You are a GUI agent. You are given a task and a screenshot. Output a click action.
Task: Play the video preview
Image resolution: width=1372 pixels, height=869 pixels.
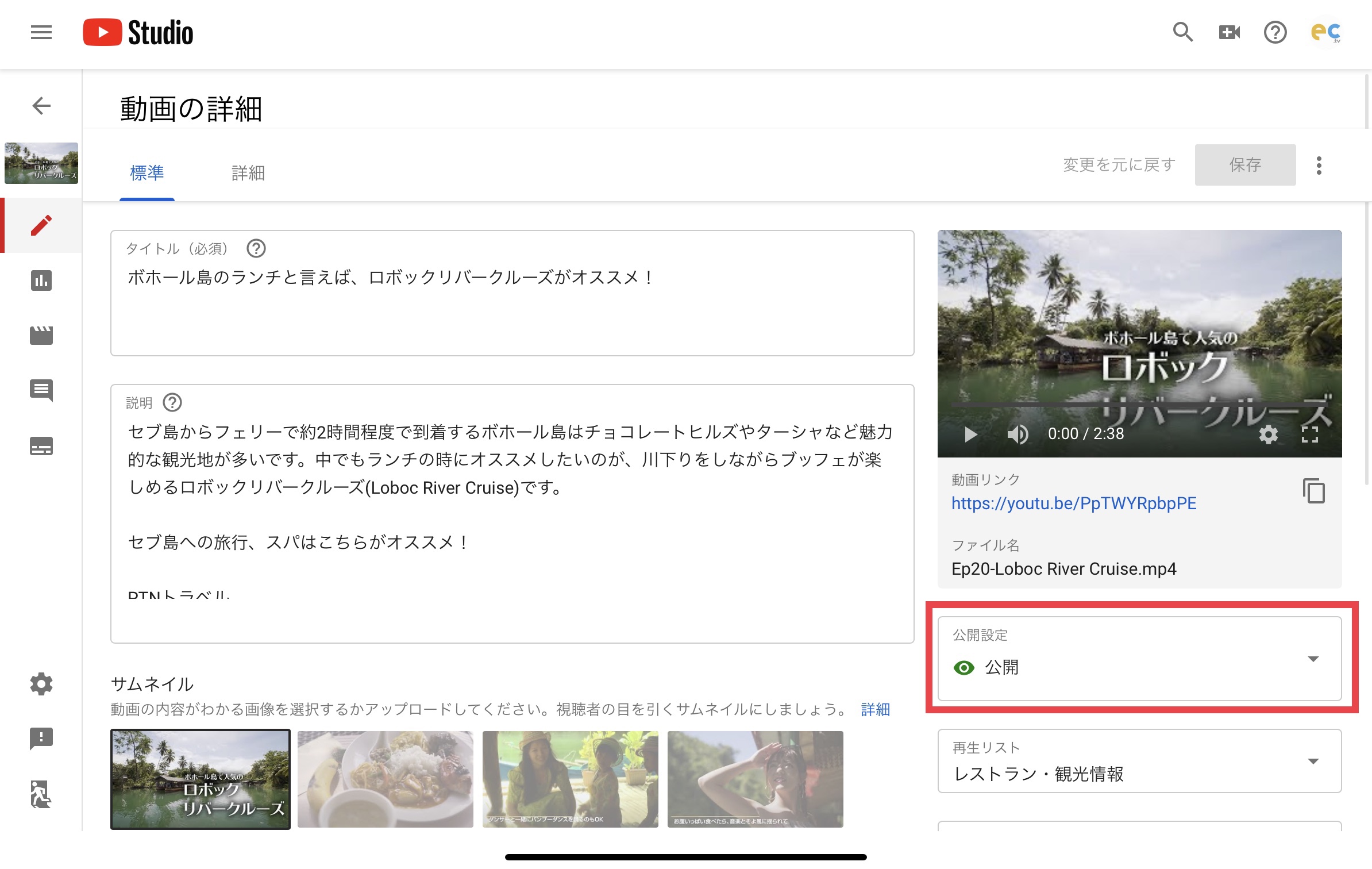[971, 434]
